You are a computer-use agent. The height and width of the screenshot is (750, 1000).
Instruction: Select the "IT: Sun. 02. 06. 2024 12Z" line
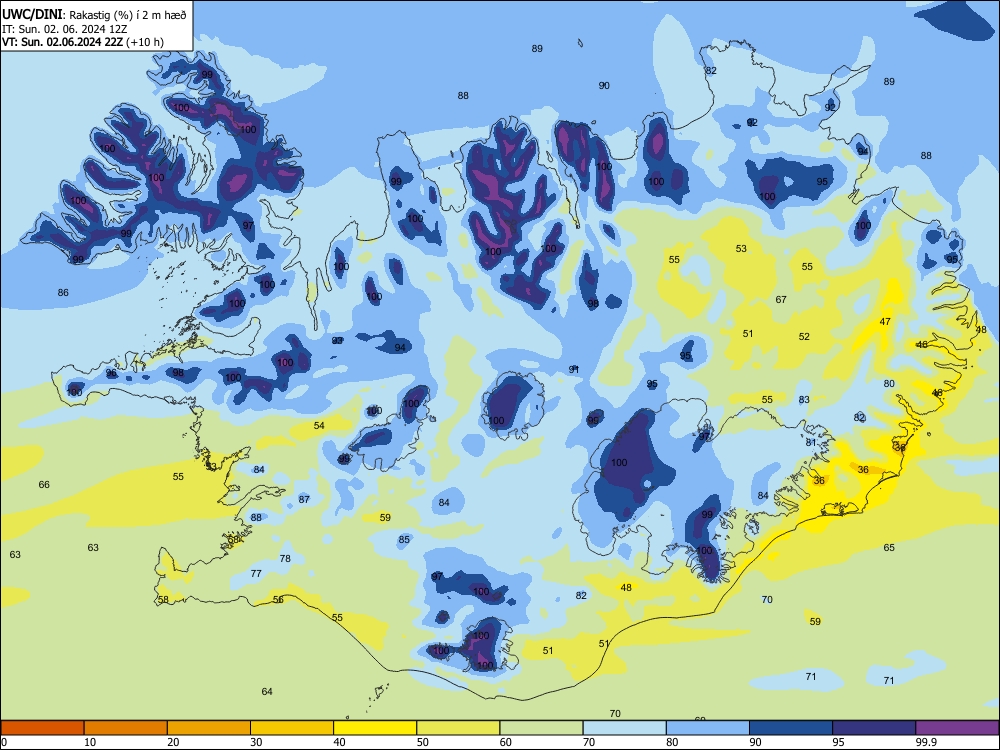[x=64, y=29]
